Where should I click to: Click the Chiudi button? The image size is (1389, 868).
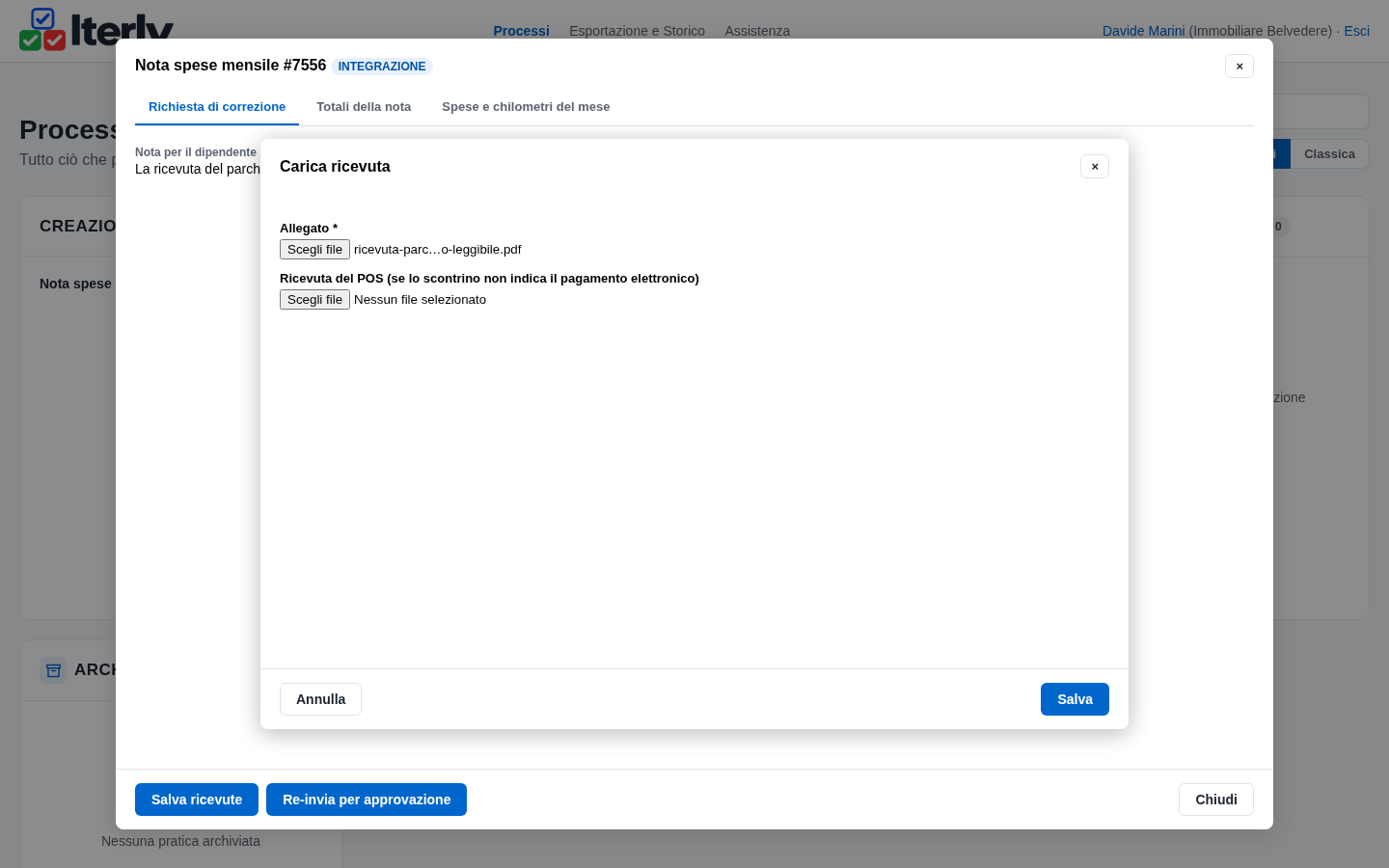click(x=1216, y=800)
